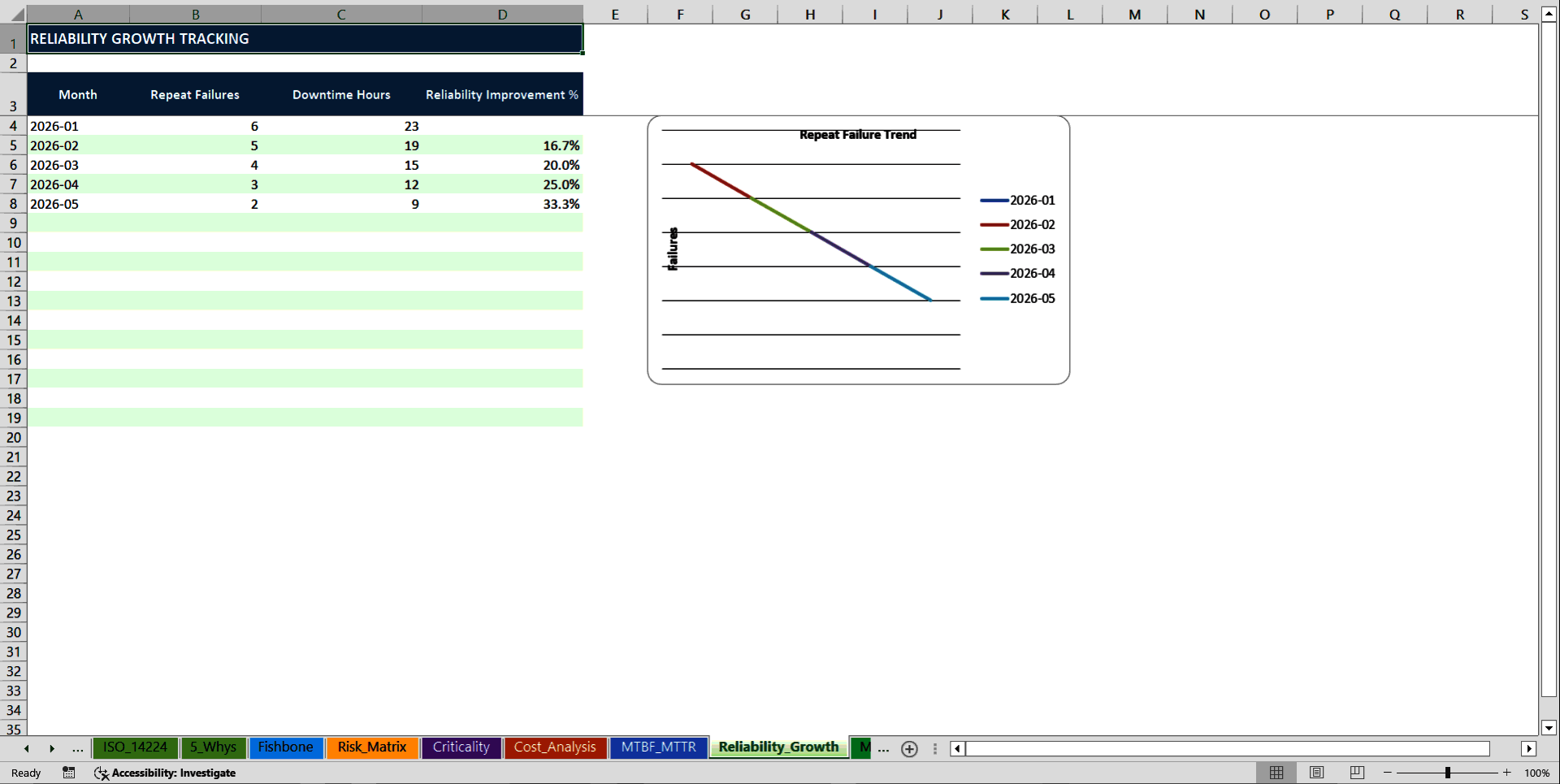
Task: Open the Fishbone sheet tab
Action: (x=286, y=747)
